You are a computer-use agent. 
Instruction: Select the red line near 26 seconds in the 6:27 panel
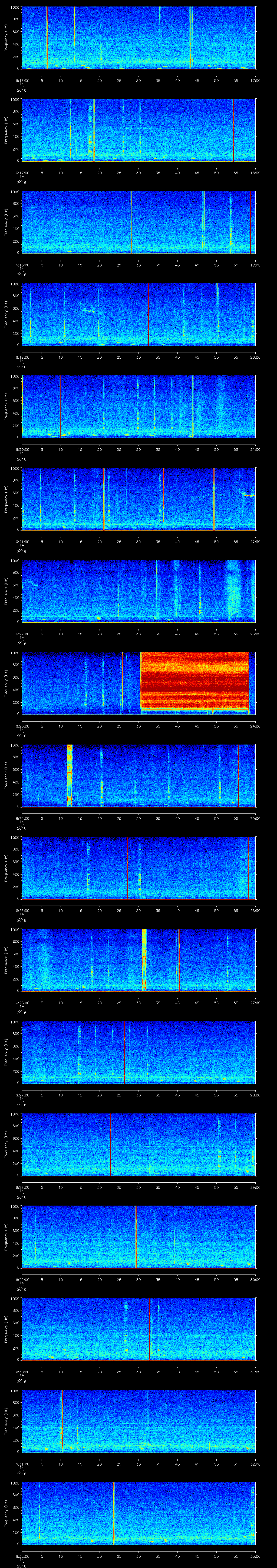pyautogui.click(x=124, y=1051)
